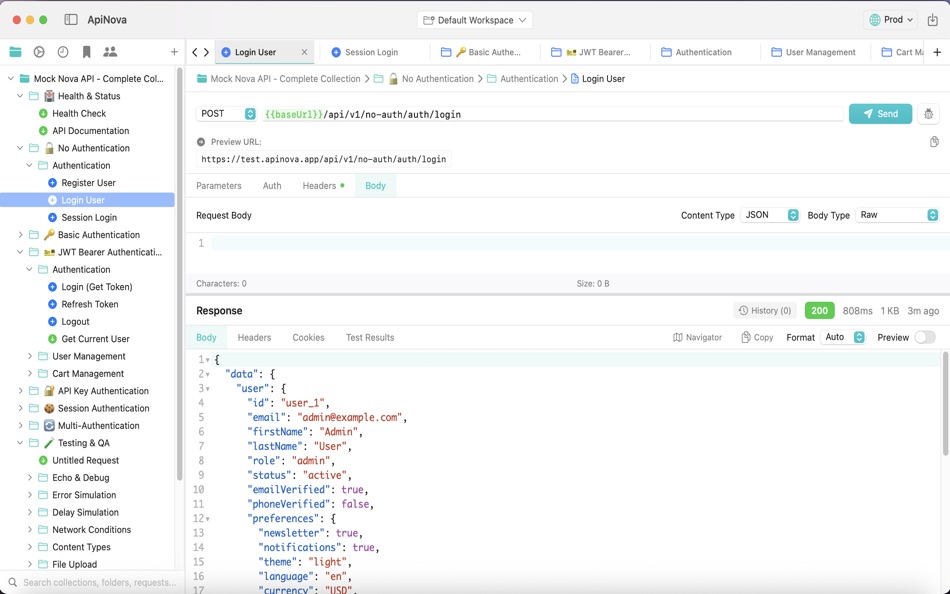This screenshot has width=950, height=594.
Task: Click Mock Nova API in the breadcrumb
Action: pyautogui.click(x=285, y=79)
